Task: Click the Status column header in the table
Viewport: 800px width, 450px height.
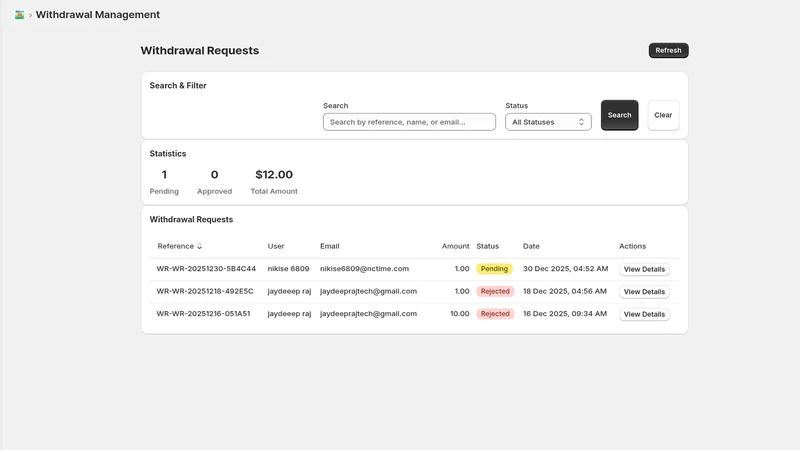Action: [x=487, y=246]
